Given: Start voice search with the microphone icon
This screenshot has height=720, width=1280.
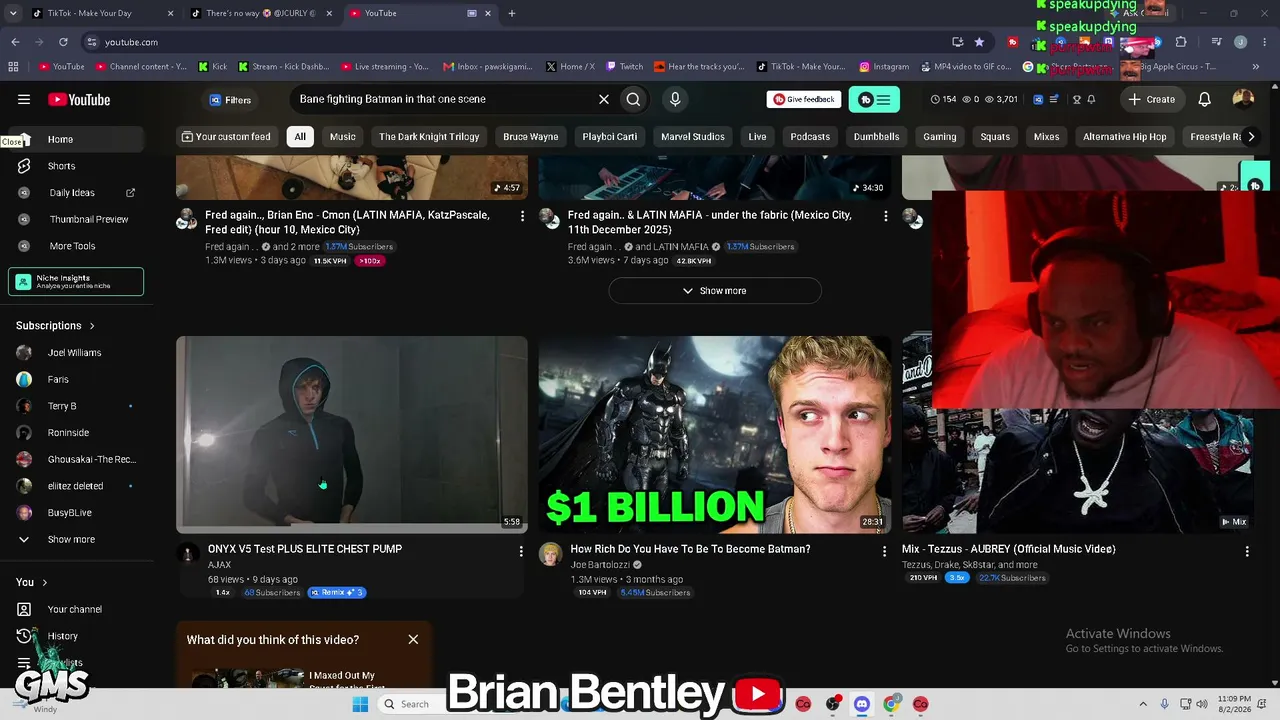Looking at the screenshot, I should click(675, 99).
